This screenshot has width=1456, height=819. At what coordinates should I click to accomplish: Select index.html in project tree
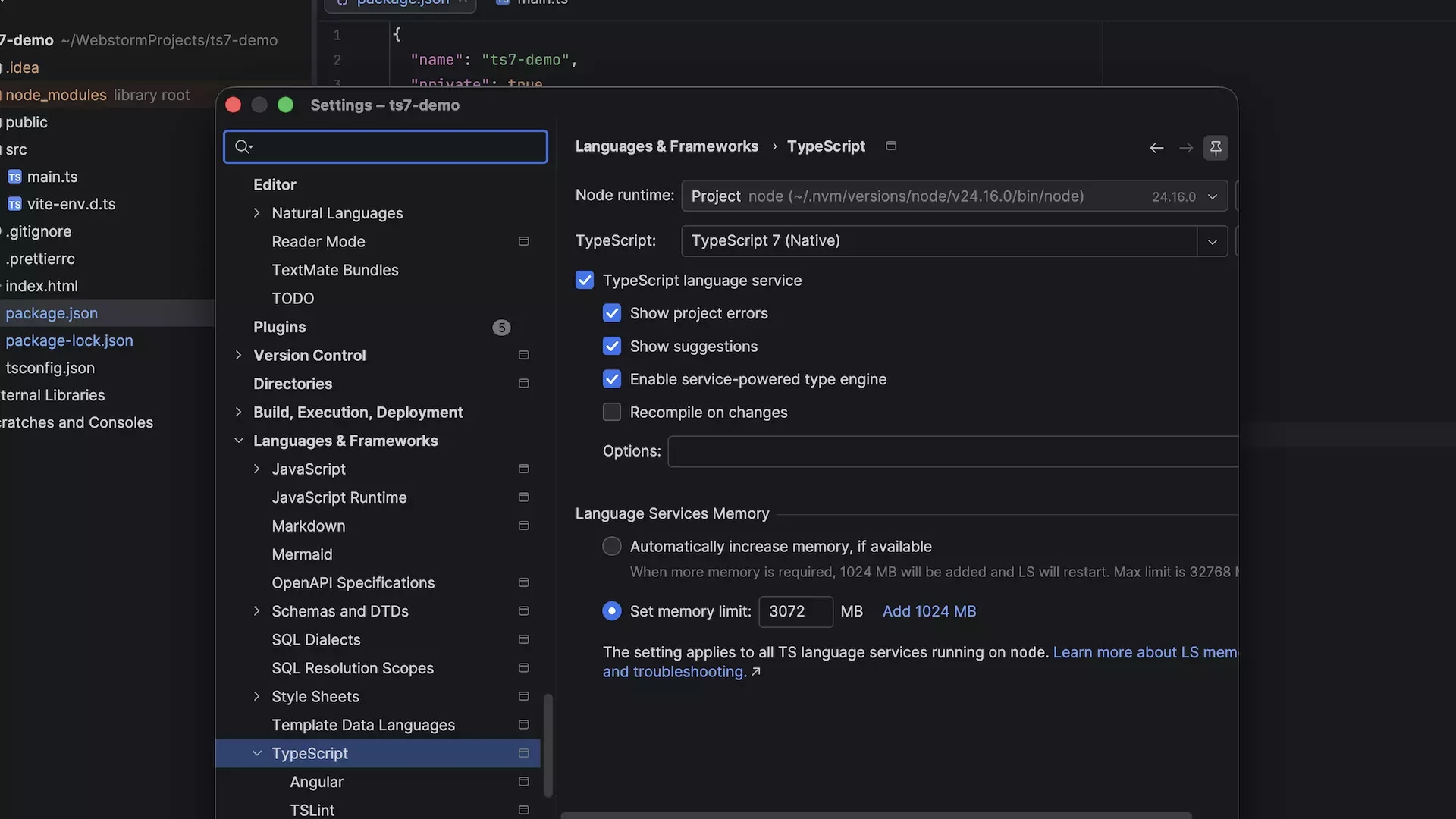tap(42, 286)
